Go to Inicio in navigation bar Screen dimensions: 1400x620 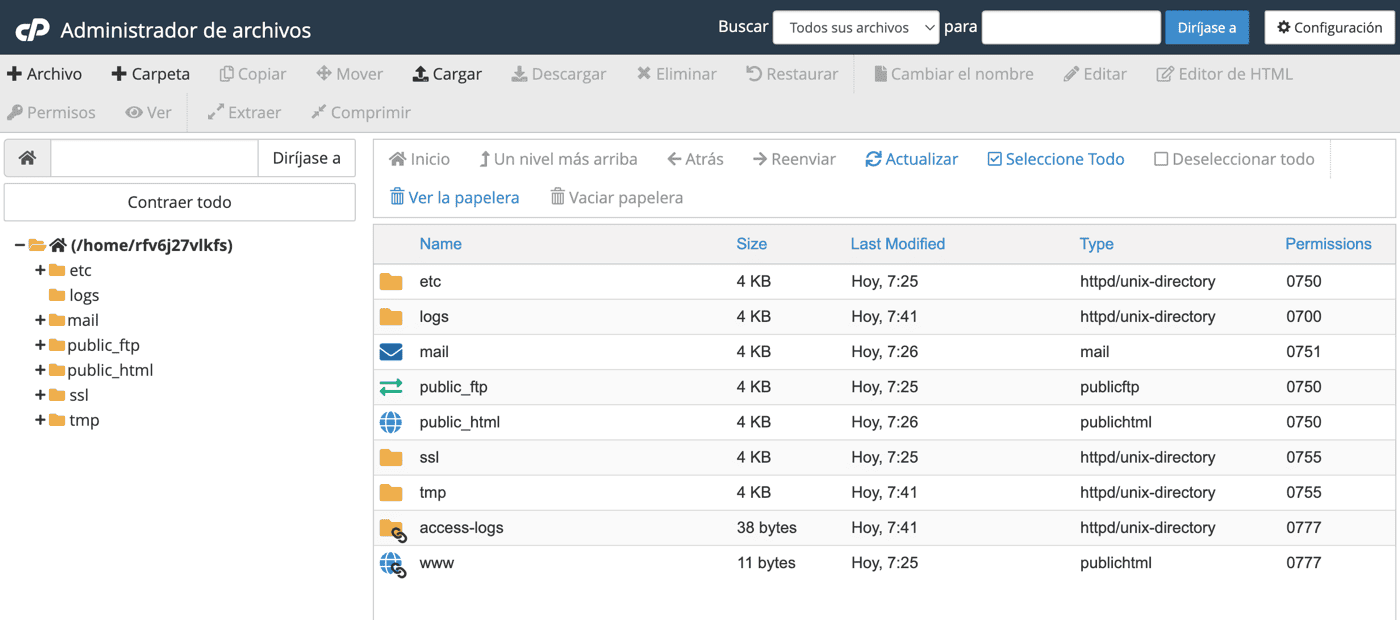click(x=420, y=159)
